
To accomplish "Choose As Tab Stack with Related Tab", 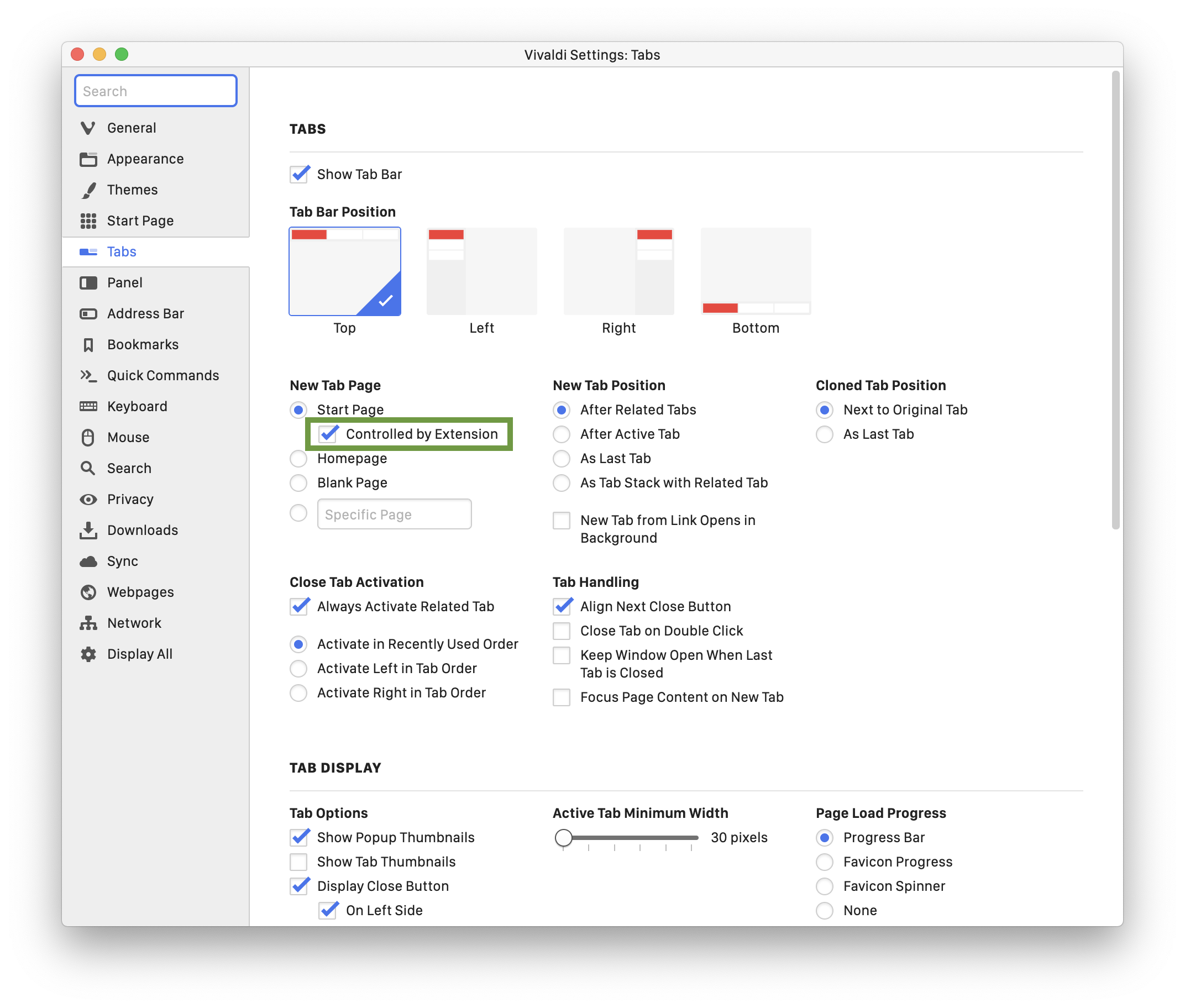I will [x=562, y=483].
